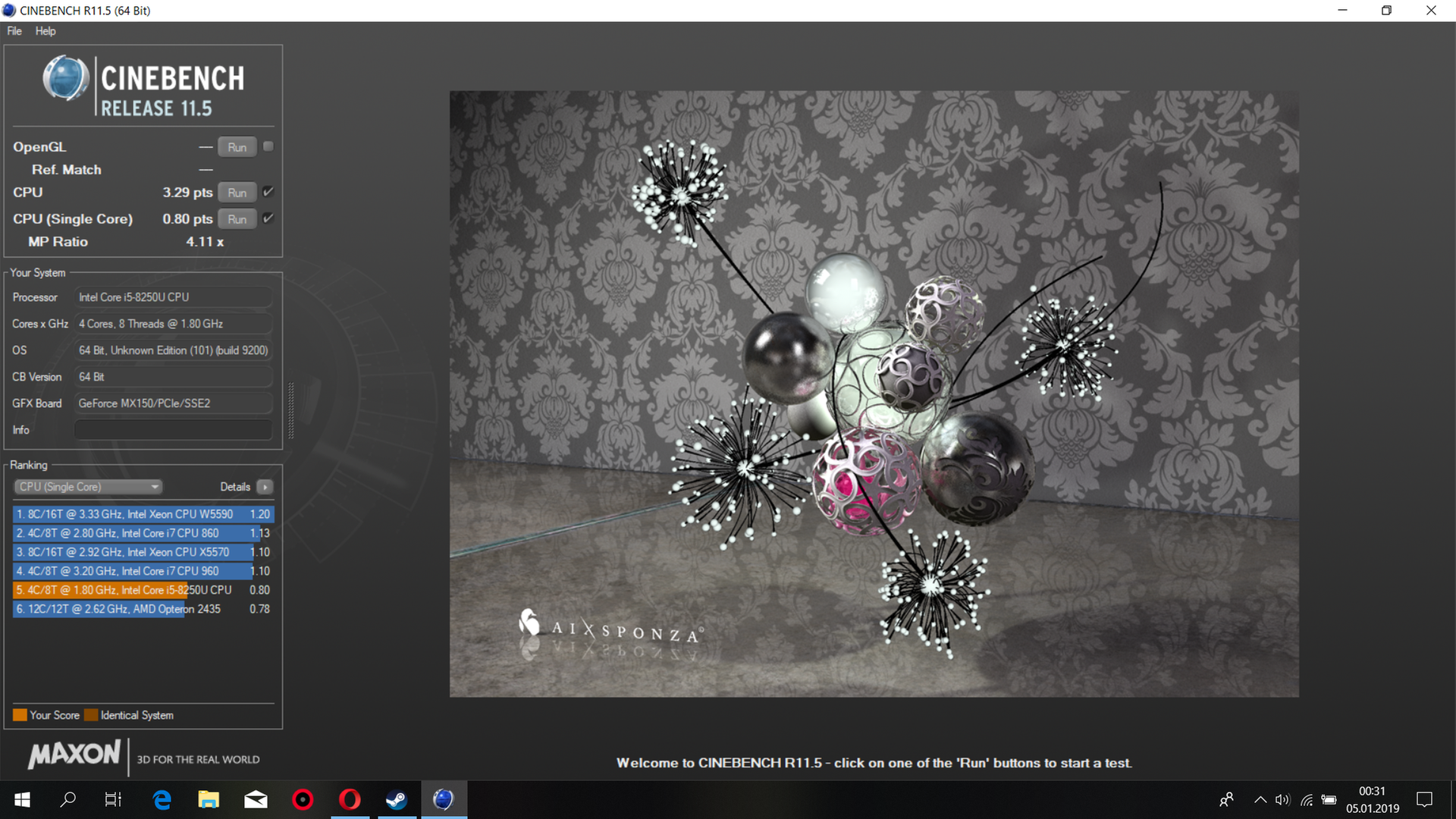Screen dimensions: 1456x819
Task: Switch to Steam in taskbar
Action: point(397,799)
